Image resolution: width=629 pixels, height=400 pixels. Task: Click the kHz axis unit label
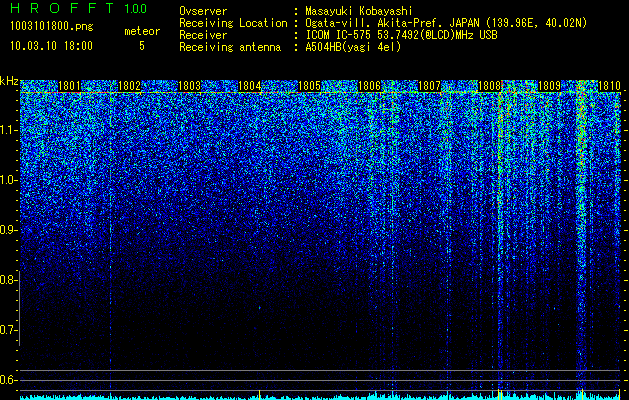click(9, 81)
